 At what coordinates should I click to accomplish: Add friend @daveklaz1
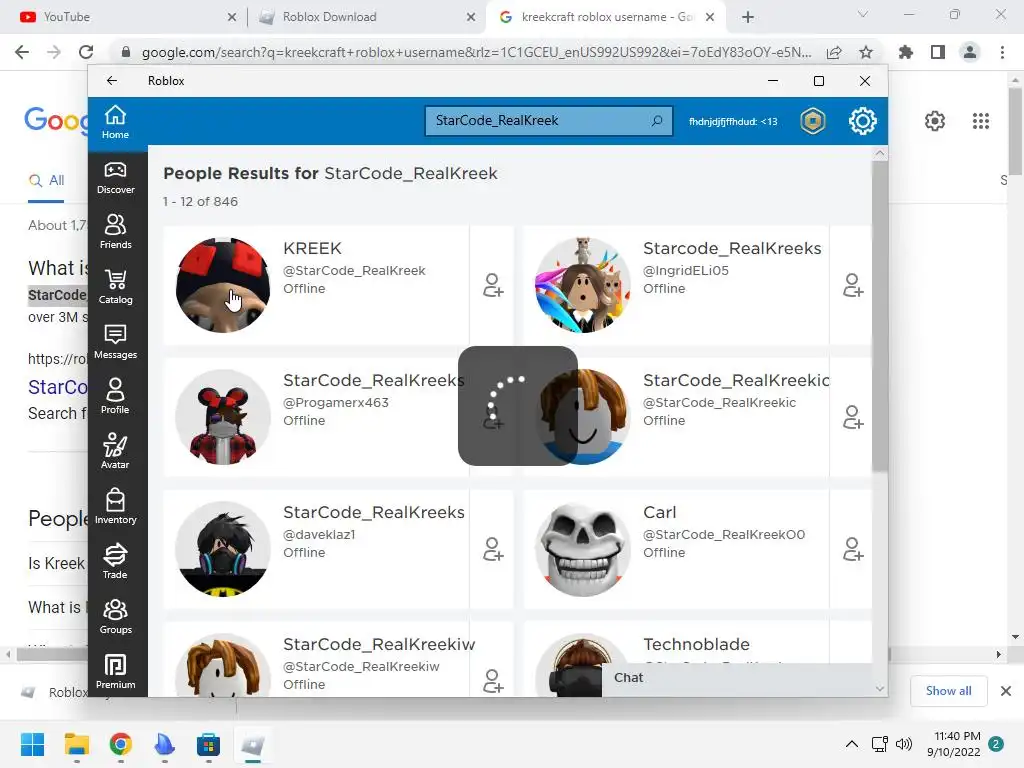pyautogui.click(x=493, y=549)
